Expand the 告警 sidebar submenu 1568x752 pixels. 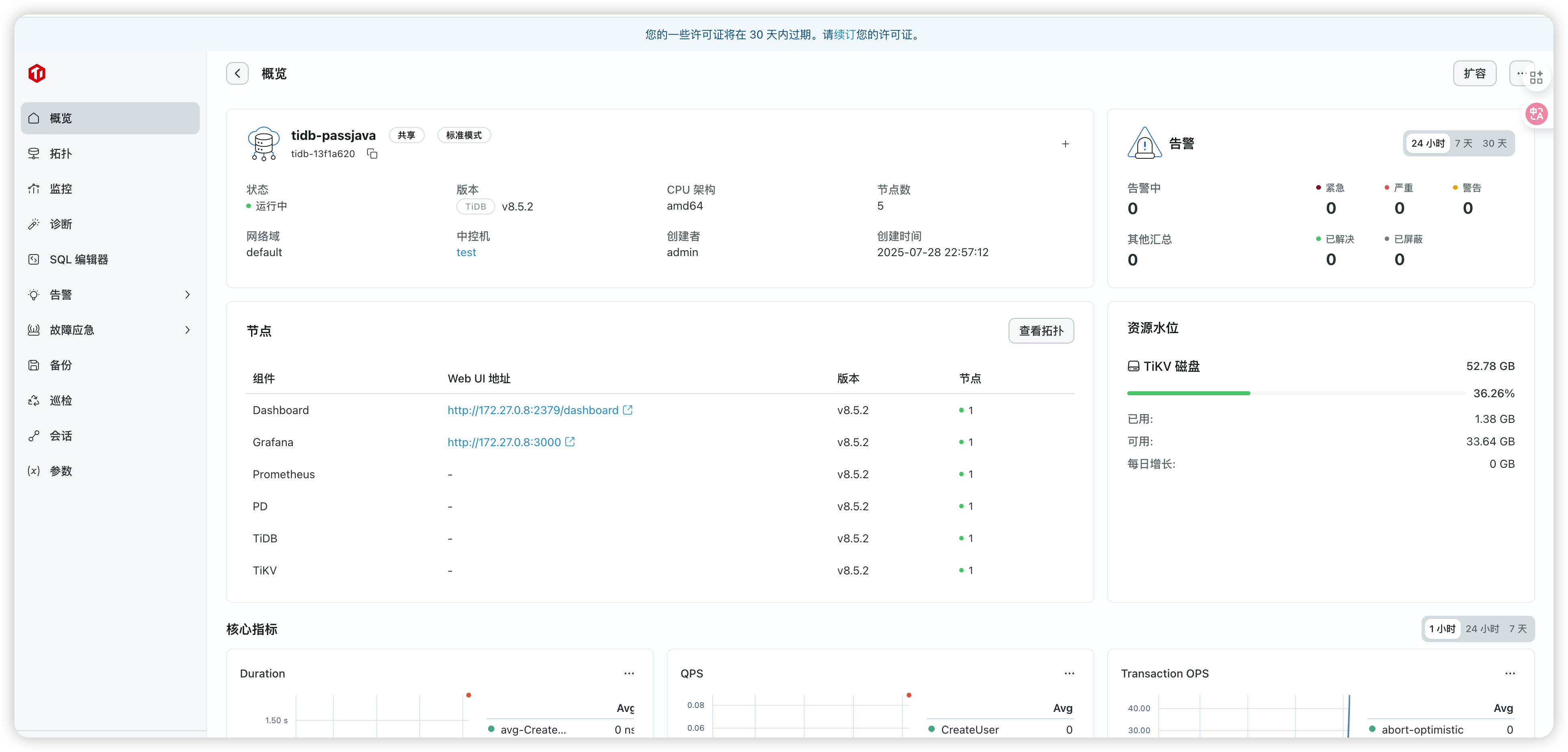point(187,295)
